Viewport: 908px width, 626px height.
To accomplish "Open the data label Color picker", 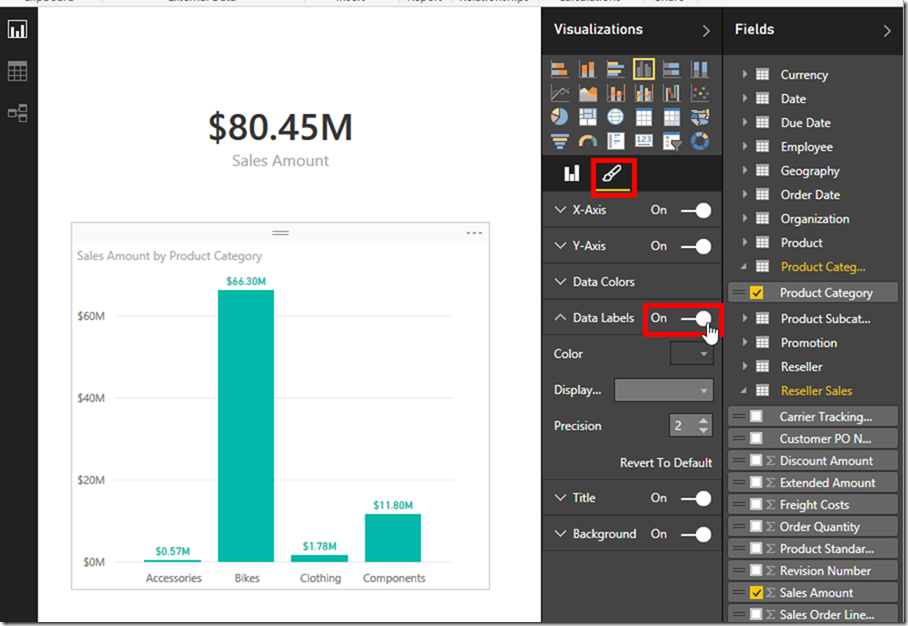I will tap(691, 353).
